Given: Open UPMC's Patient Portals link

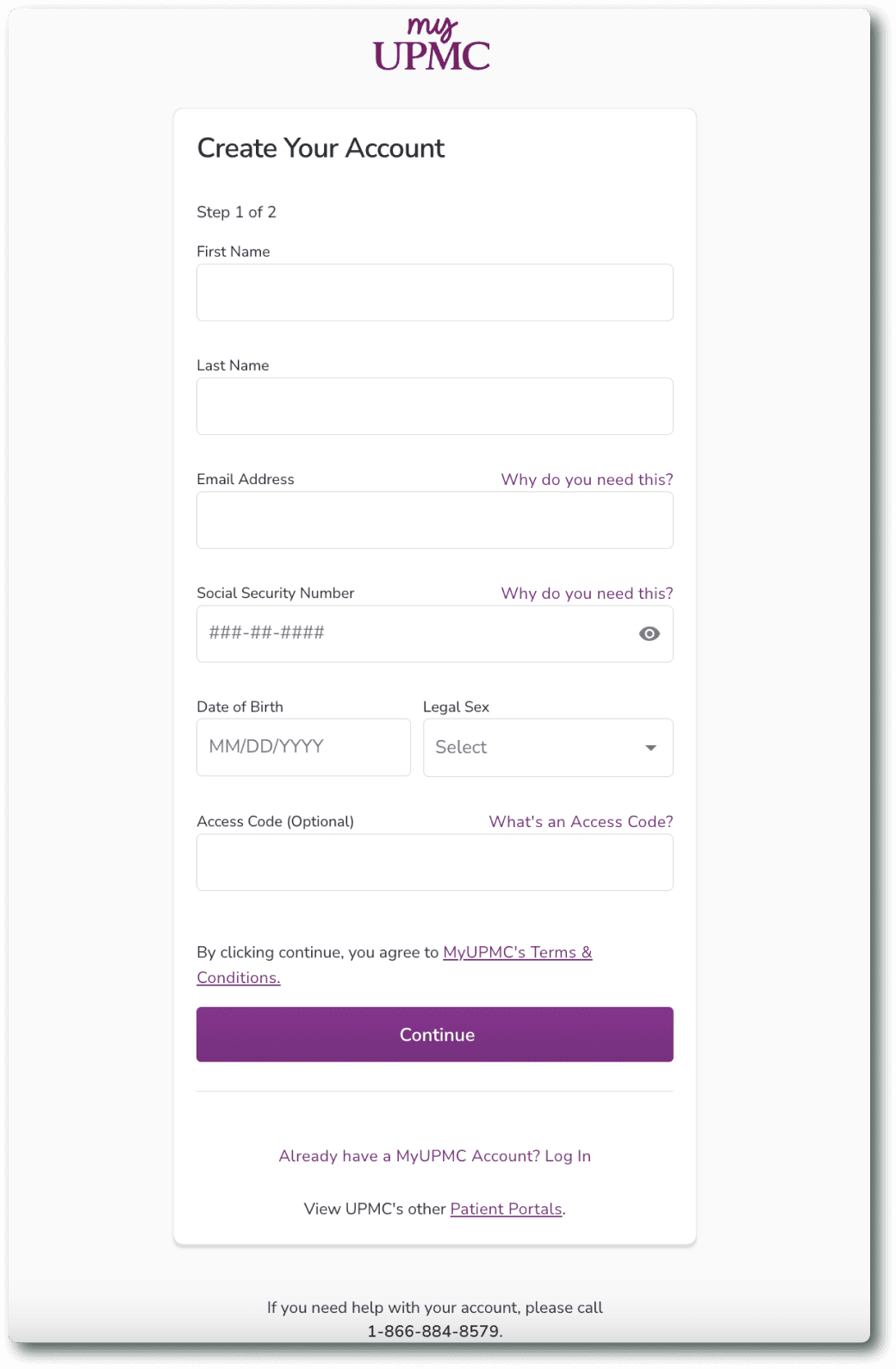Looking at the screenshot, I should tap(506, 1209).
